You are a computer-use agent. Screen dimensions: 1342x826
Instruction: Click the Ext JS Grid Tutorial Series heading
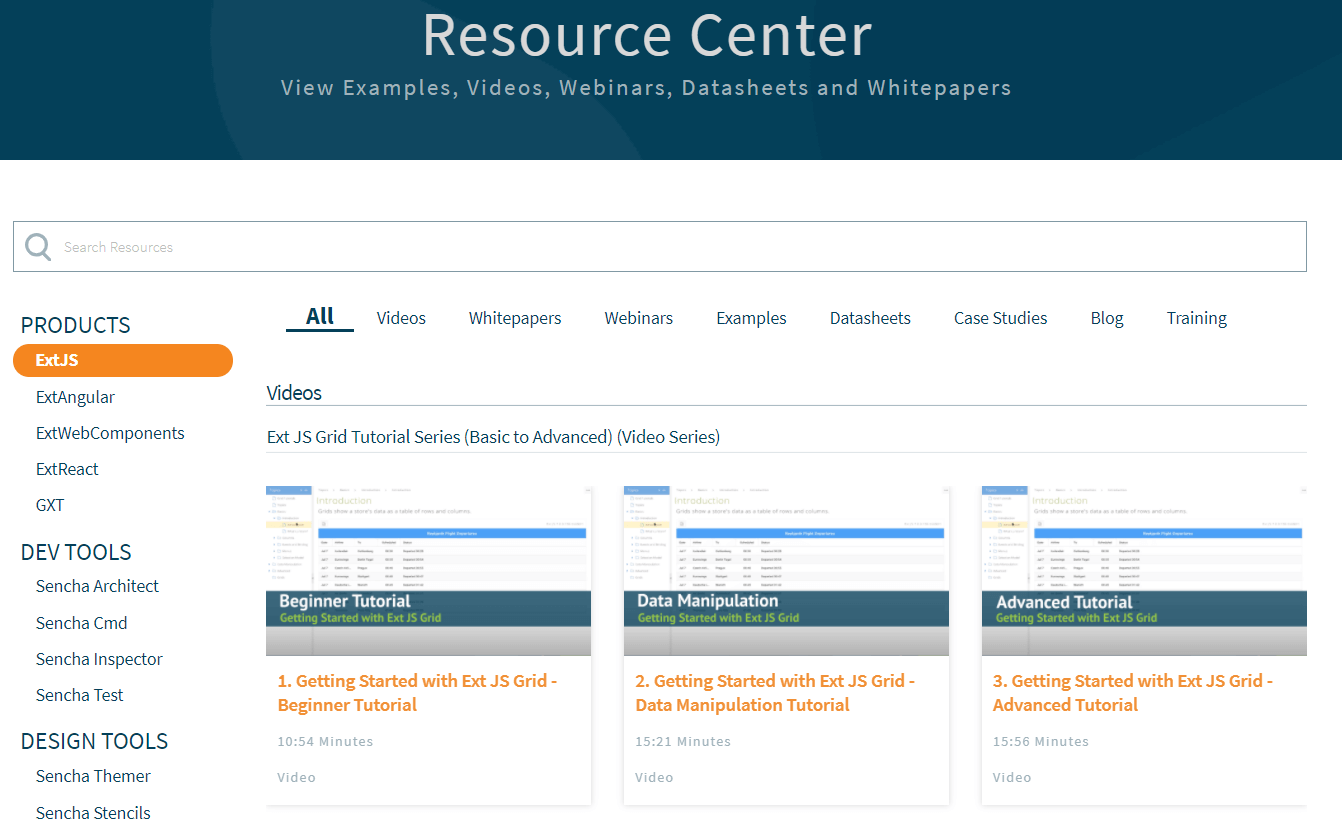point(493,437)
